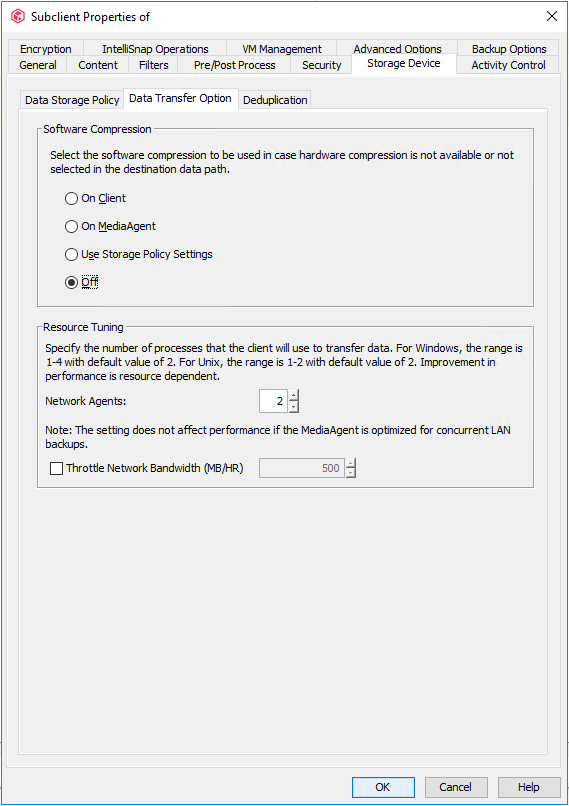Increase Network Agents with up arrow
The width and height of the screenshot is (569, 806).
click(293, 395)
